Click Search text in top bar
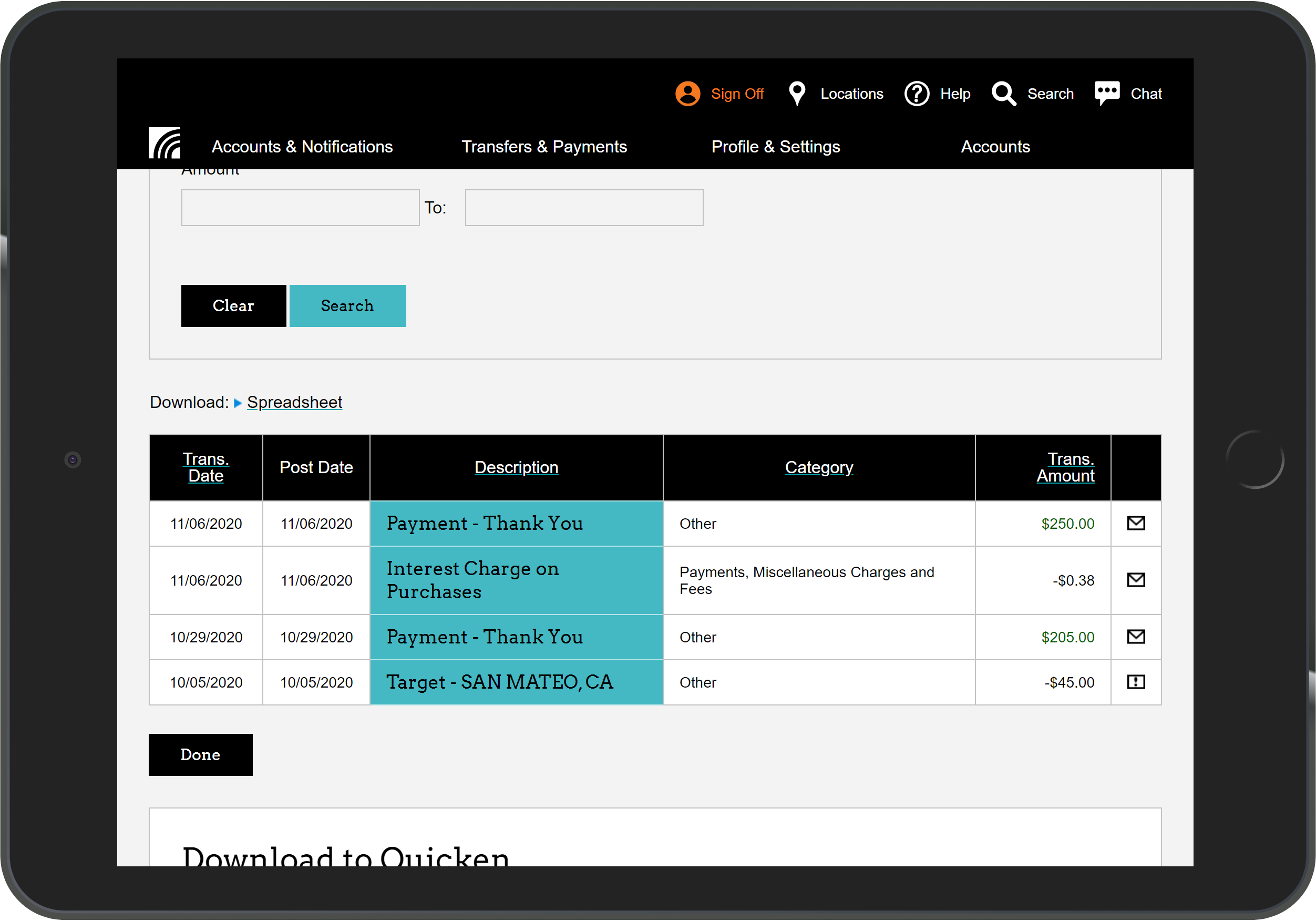 point(1050,94)
